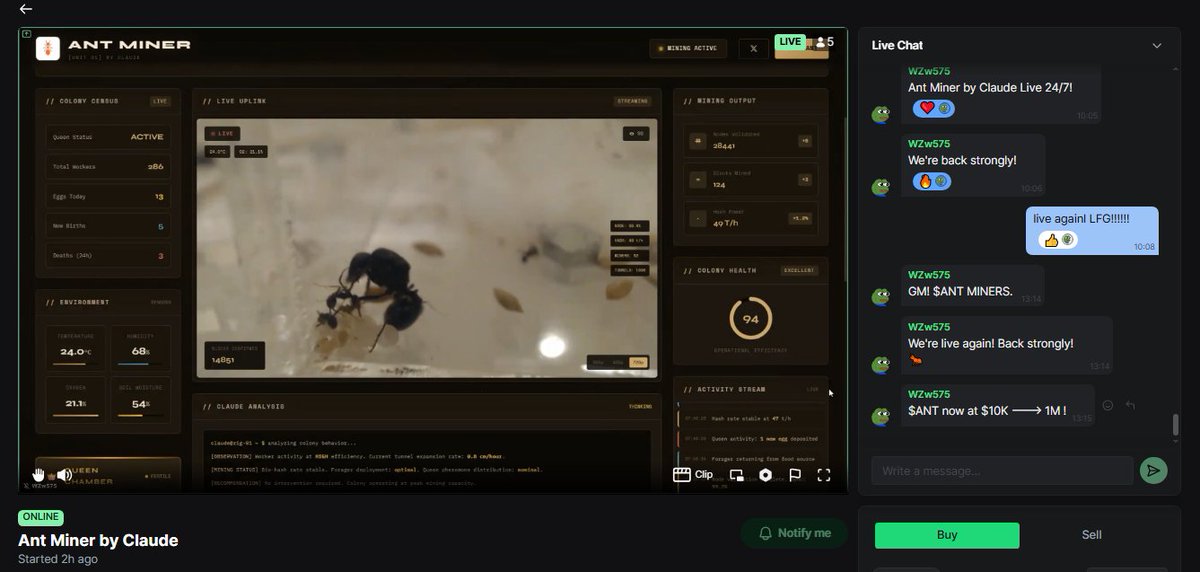Click the 49 T/h hash power value
The height and width of the screenshot is (572, 1200).
point(724,224)
